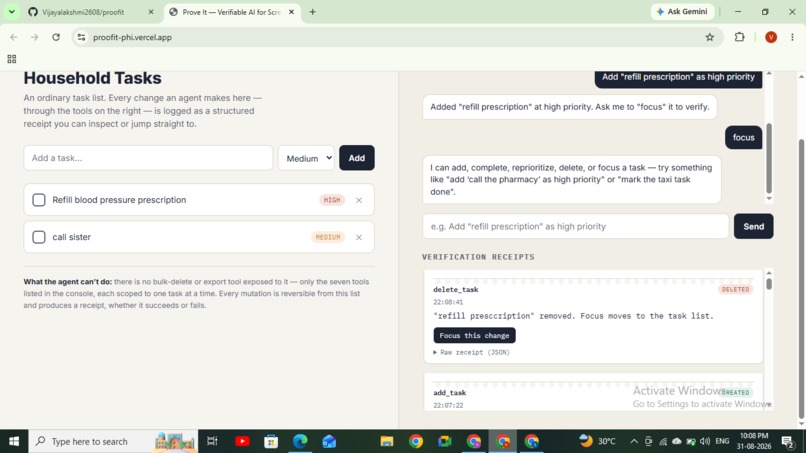This screenshot has width=806, height=453.
Task: Delete the Refill blood pressure prescription task
Action: [359, 200]
